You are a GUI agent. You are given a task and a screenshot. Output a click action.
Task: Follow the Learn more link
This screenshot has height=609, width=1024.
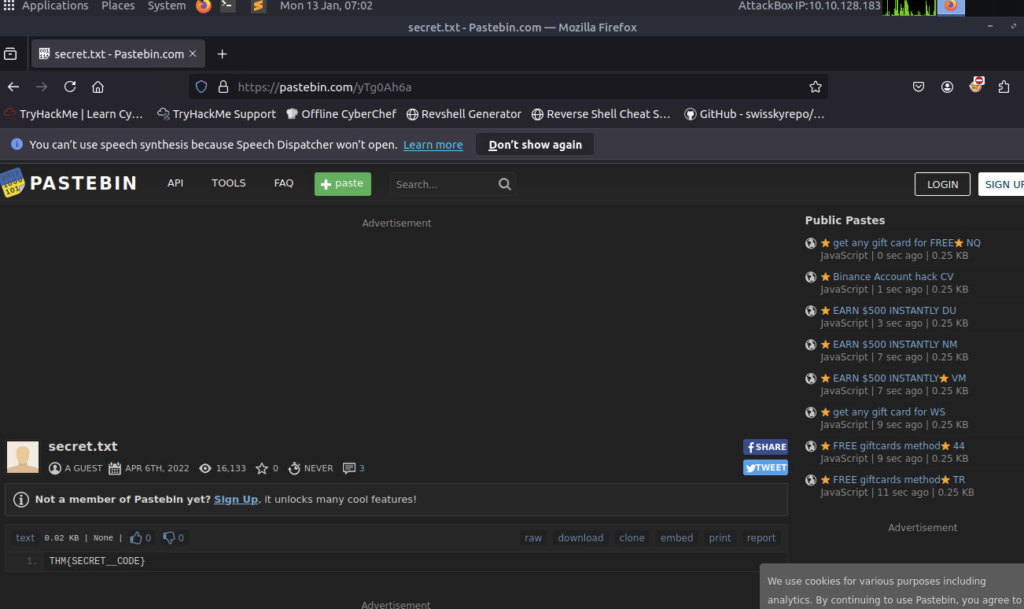click(x=433, y=145)
